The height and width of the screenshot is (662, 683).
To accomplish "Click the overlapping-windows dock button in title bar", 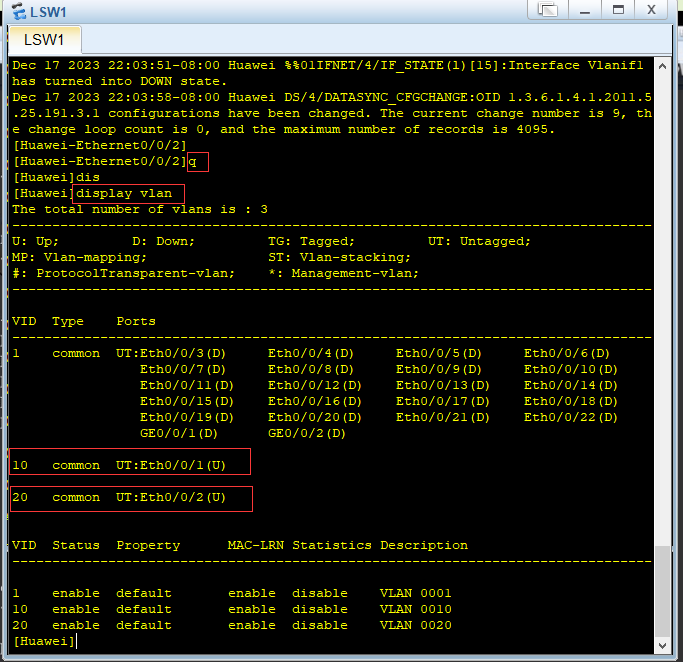I will click(548, 10).
